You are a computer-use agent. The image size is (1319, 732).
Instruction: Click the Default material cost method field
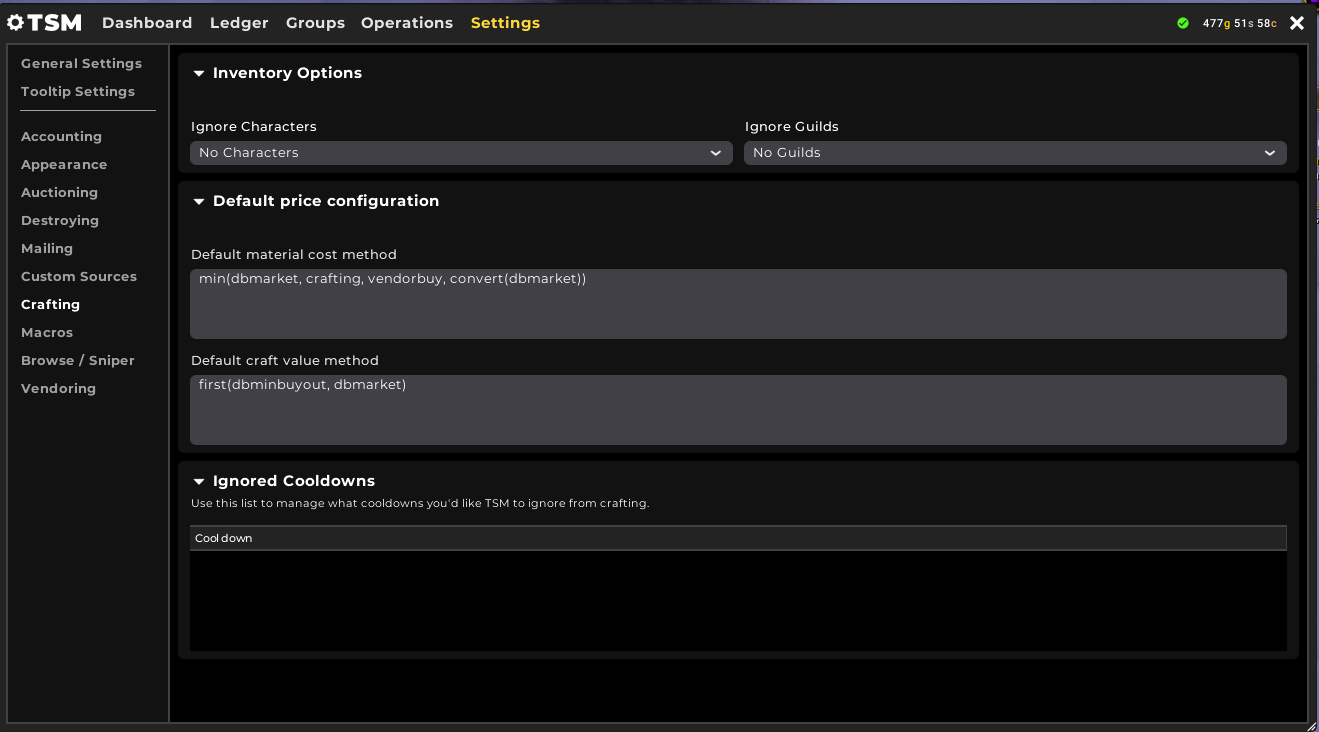point(737,303)
